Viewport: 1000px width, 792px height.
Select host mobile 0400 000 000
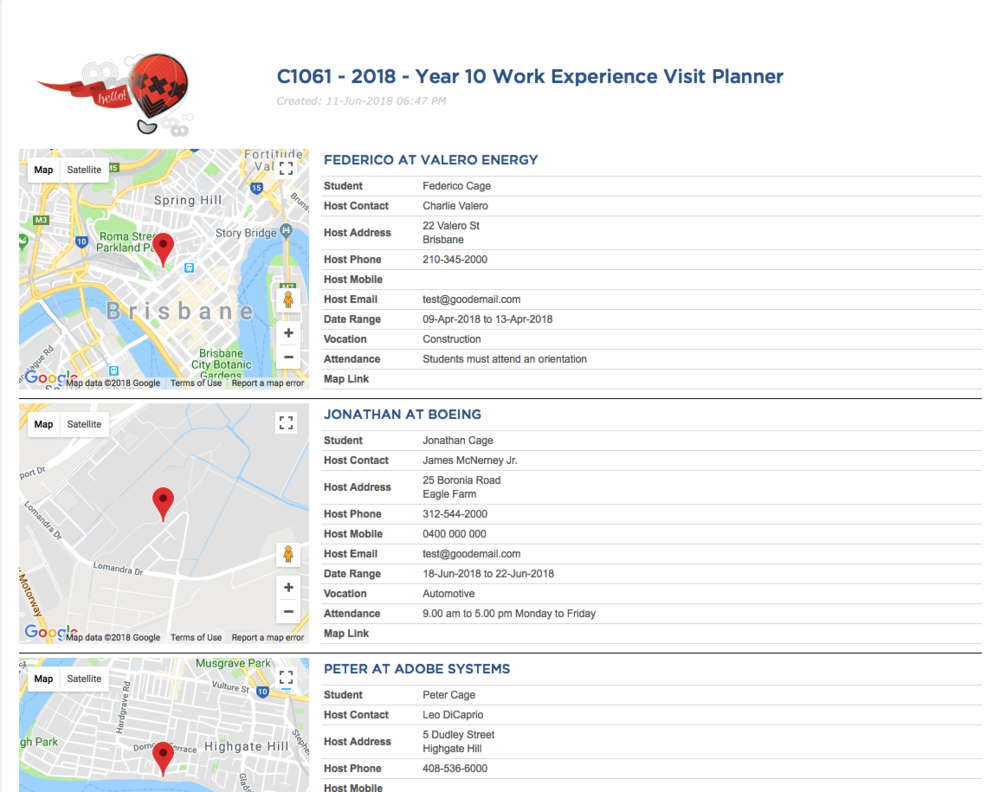pos(454,534)
